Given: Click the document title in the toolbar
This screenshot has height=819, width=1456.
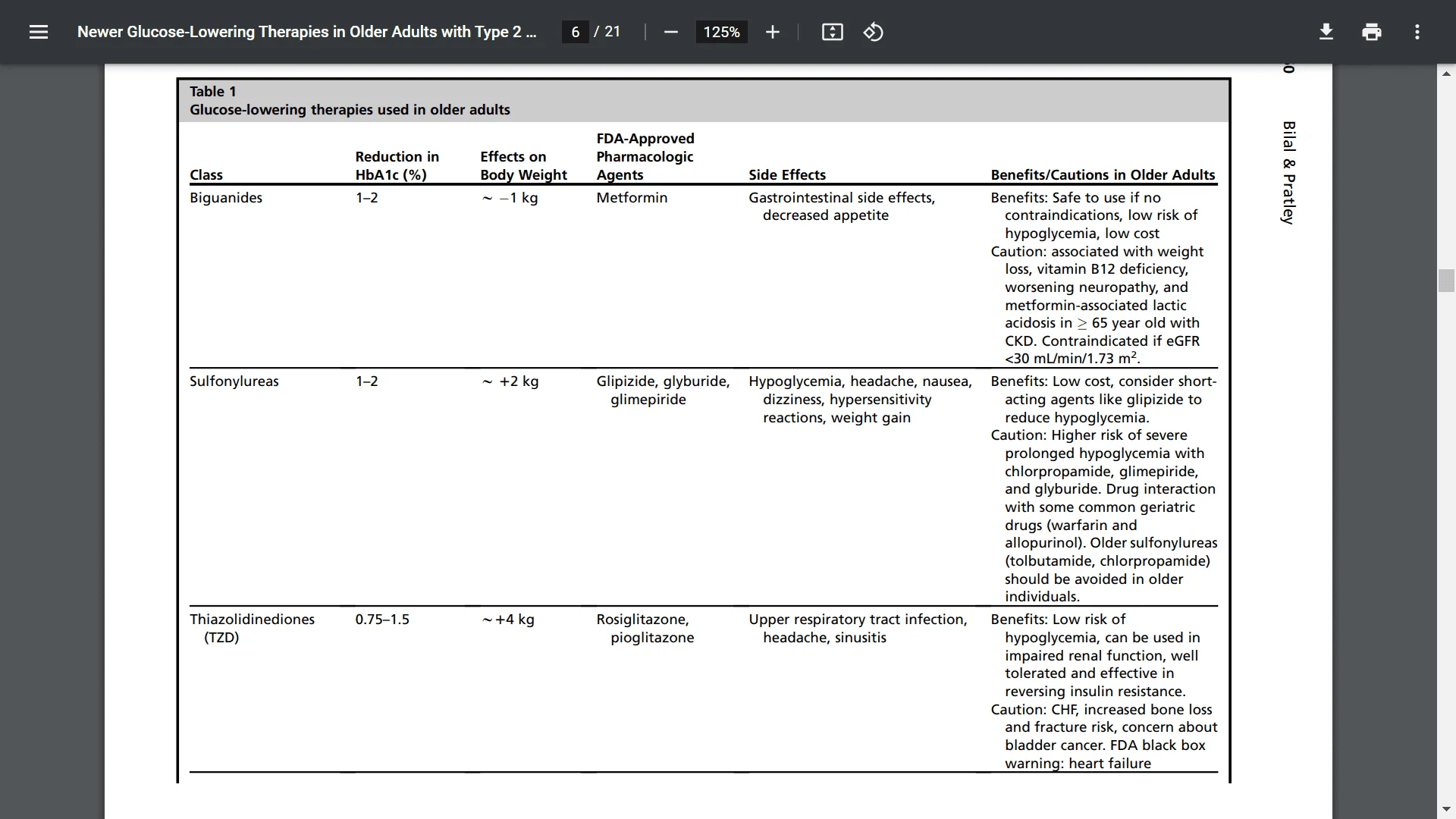Looking at the screenshot, I should 306,32.
